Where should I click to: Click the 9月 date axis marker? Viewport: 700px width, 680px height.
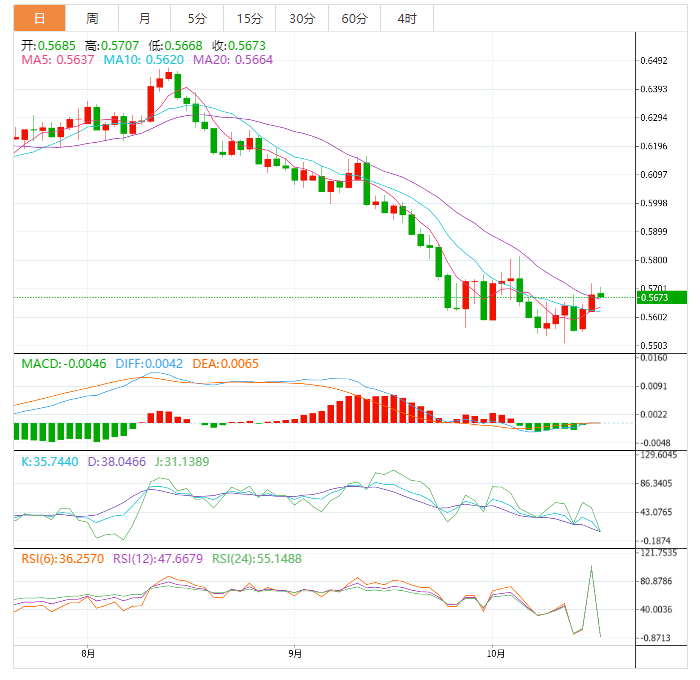(295, 654)
